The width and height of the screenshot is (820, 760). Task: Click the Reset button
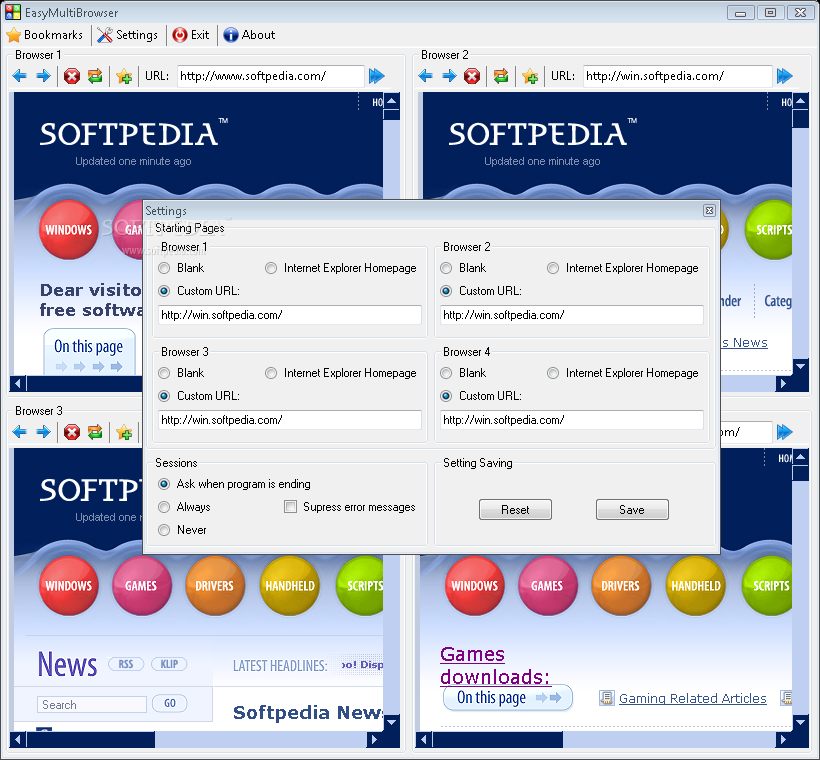tap(515, 509)
